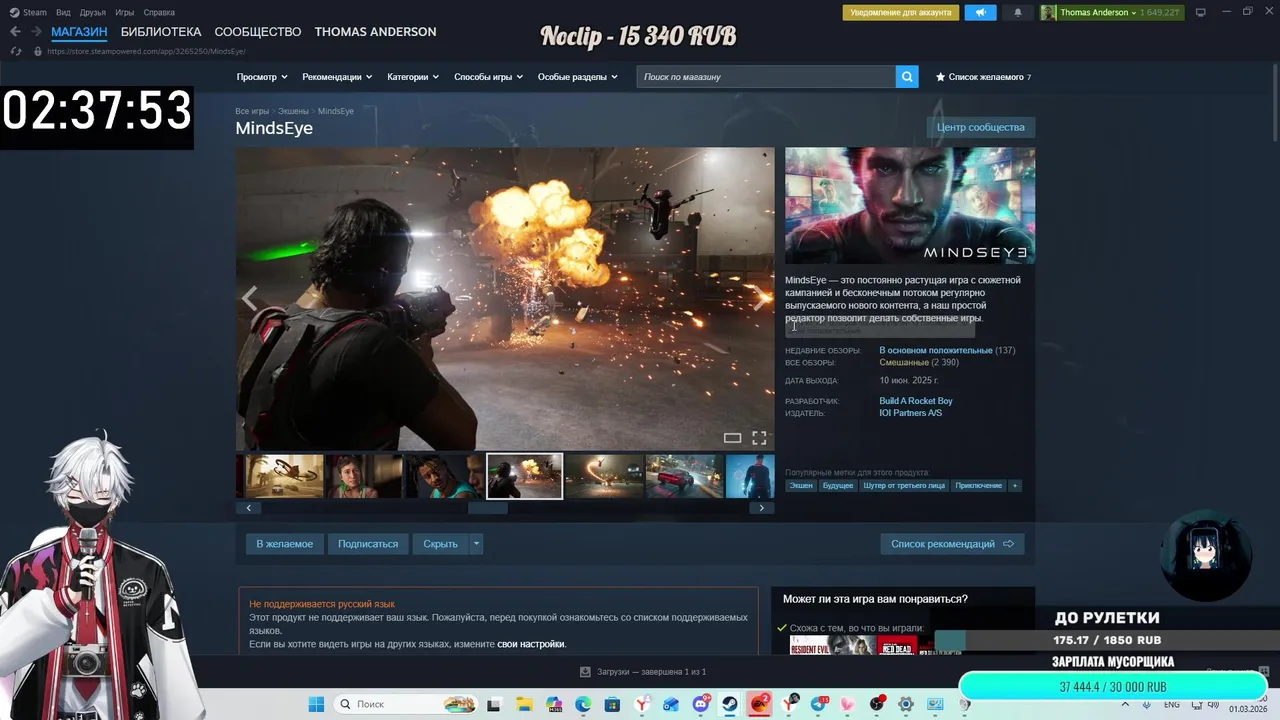
Task: Switch to the МАГАЗИН tab
Action: [x=79, y=32]
